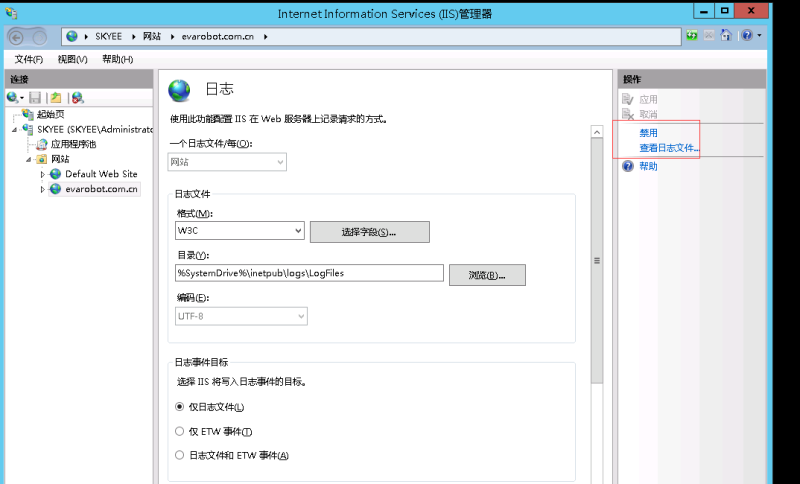Image resolution: width=800 pixels, height=484 pixels.
Task: Click the folder up icon in Connections toolbar
Action: [56, 97]
